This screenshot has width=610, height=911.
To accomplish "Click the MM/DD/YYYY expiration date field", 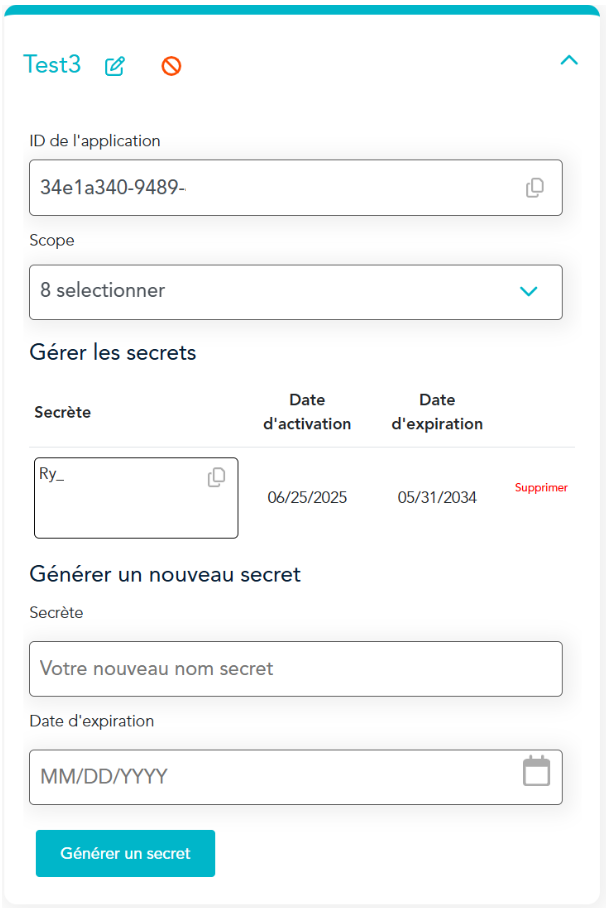I will pos(270,777).
